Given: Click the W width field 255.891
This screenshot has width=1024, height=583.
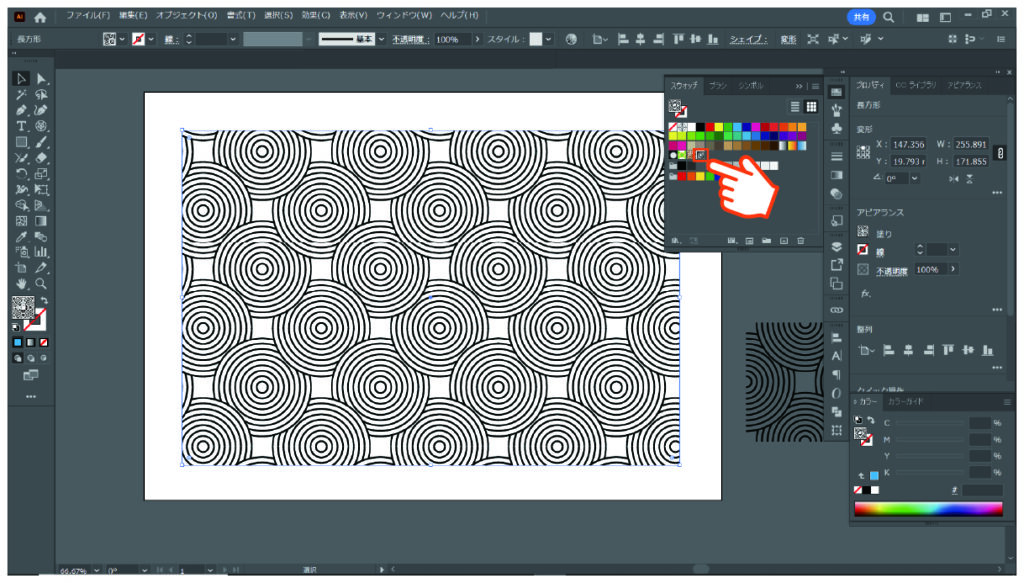Looking at the screenshot, I should [970, 144].
